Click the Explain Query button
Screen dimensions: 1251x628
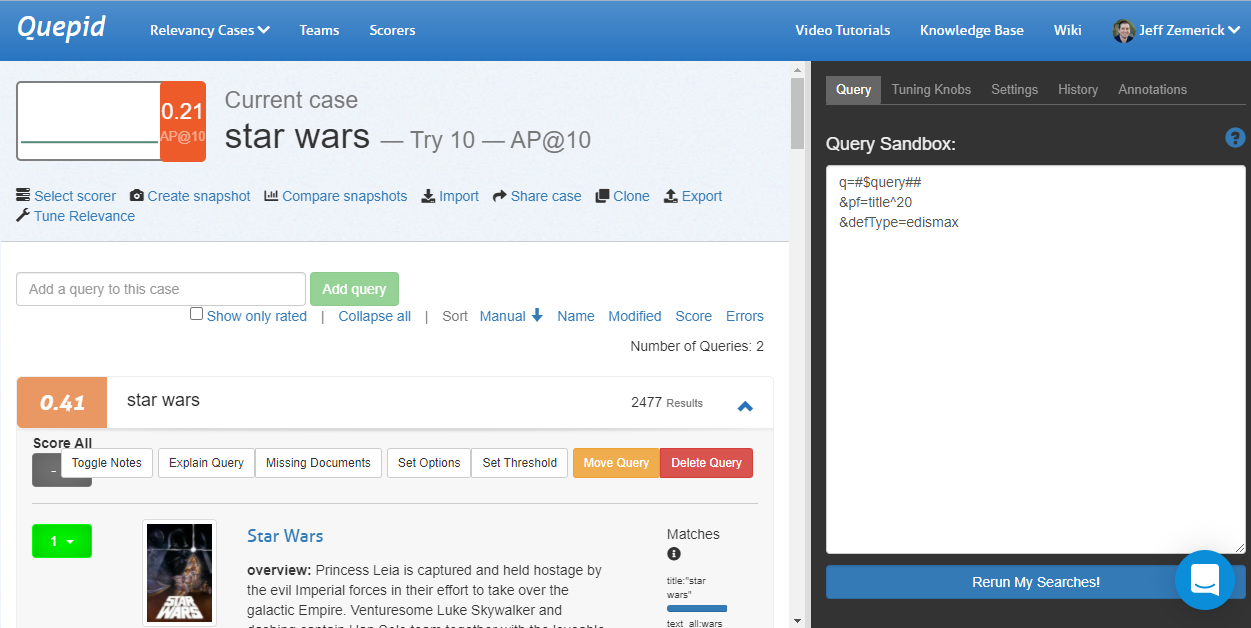(x=206, y=463)
